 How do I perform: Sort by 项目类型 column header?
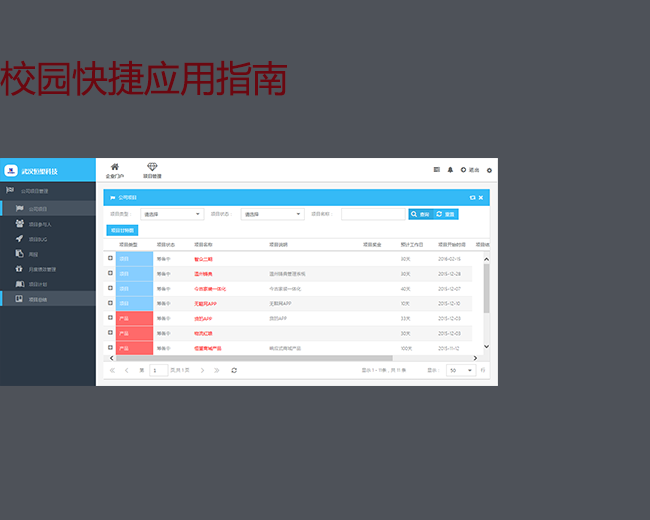[128, 245]
